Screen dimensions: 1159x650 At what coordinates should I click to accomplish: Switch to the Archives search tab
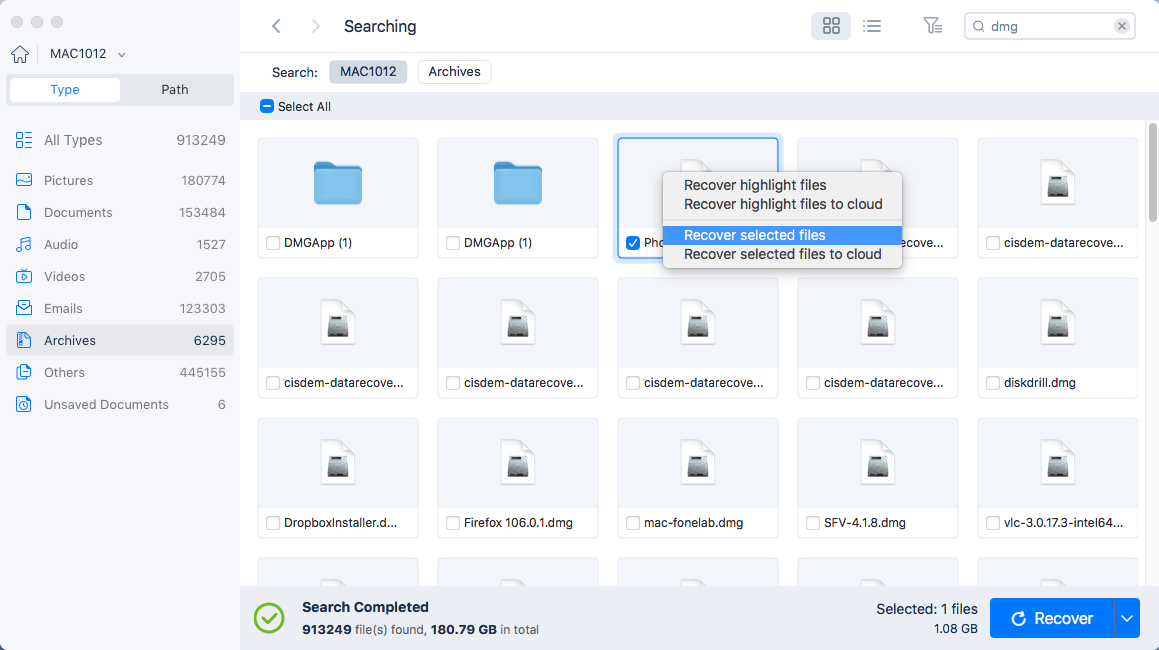[x=454, y=71]
